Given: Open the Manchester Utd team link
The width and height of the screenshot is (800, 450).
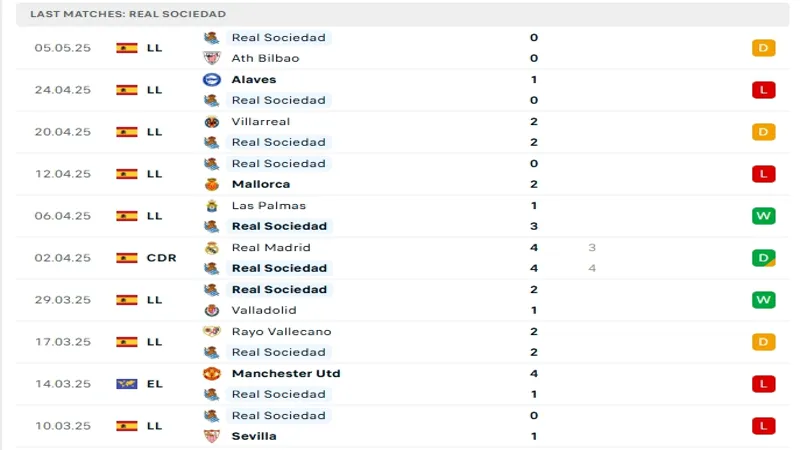Looking at the screenshot, I should 285,373.
